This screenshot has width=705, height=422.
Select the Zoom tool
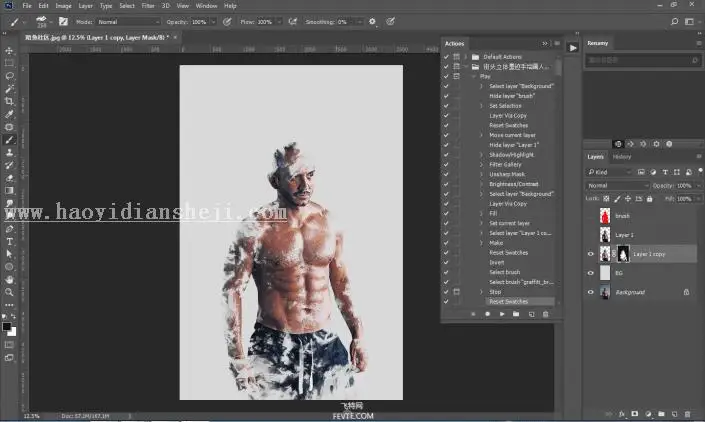pos(9,292)
